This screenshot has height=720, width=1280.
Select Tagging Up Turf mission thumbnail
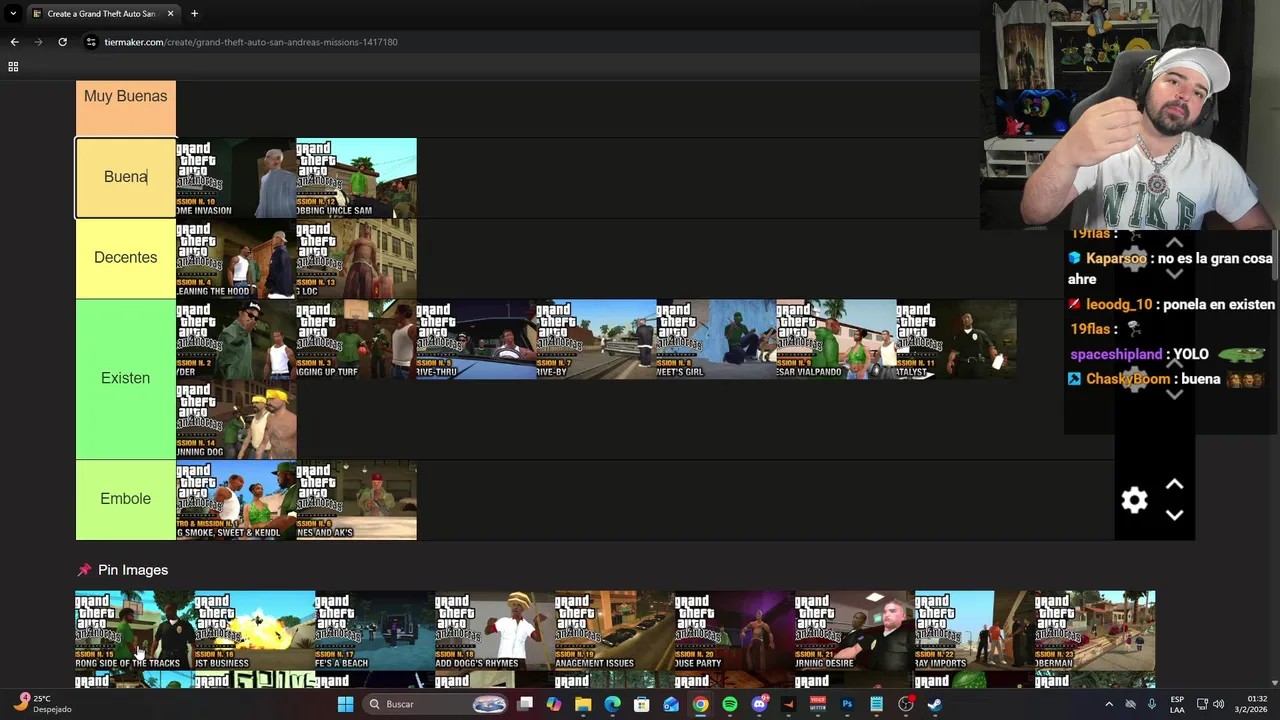[x=356, y=339]
